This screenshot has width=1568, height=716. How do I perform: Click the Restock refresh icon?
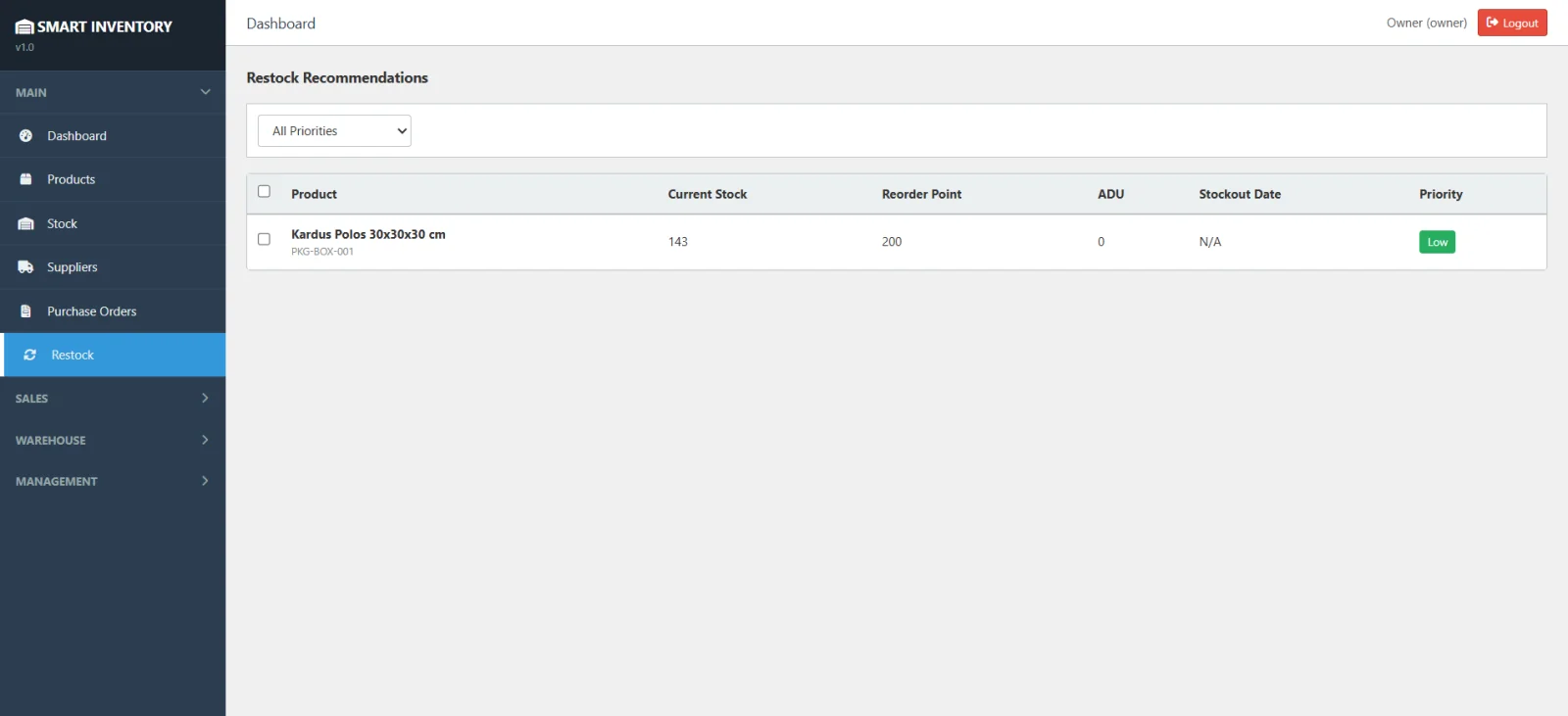[30, 355]
